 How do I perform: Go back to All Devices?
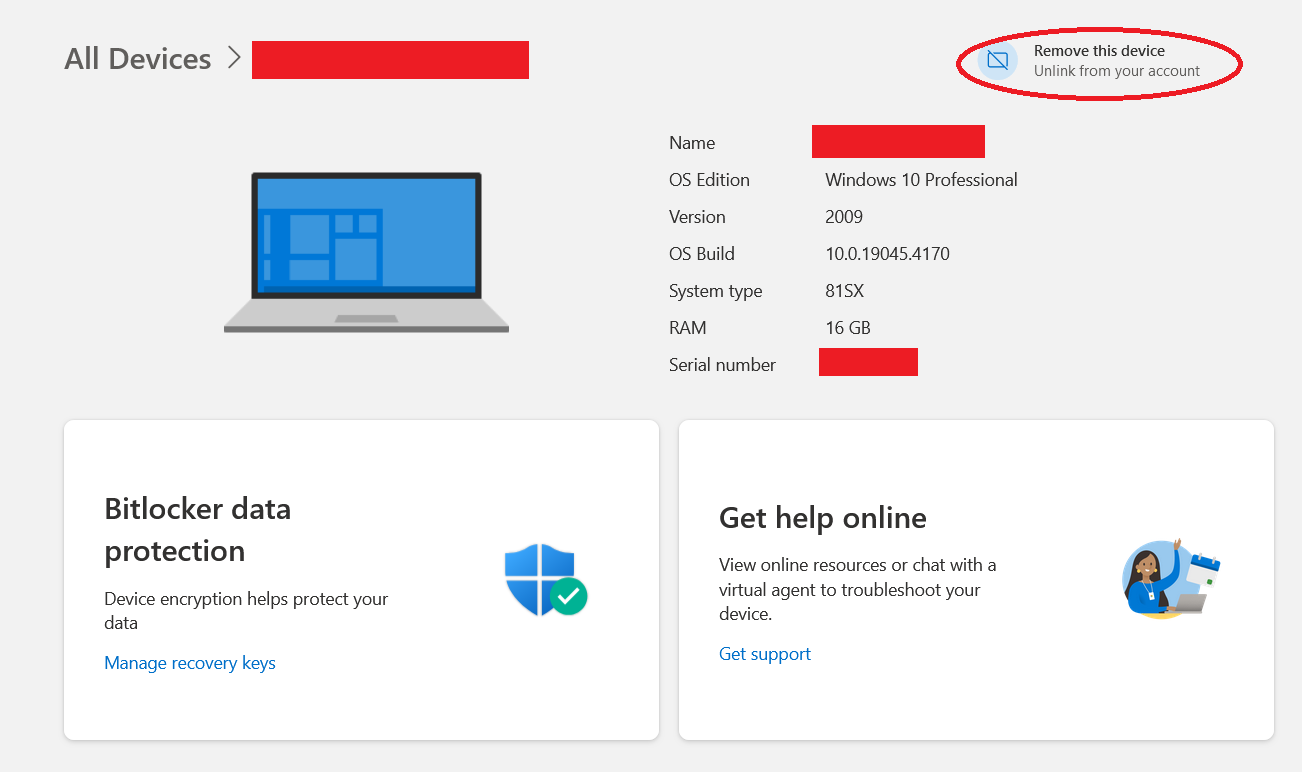[138, 59]
